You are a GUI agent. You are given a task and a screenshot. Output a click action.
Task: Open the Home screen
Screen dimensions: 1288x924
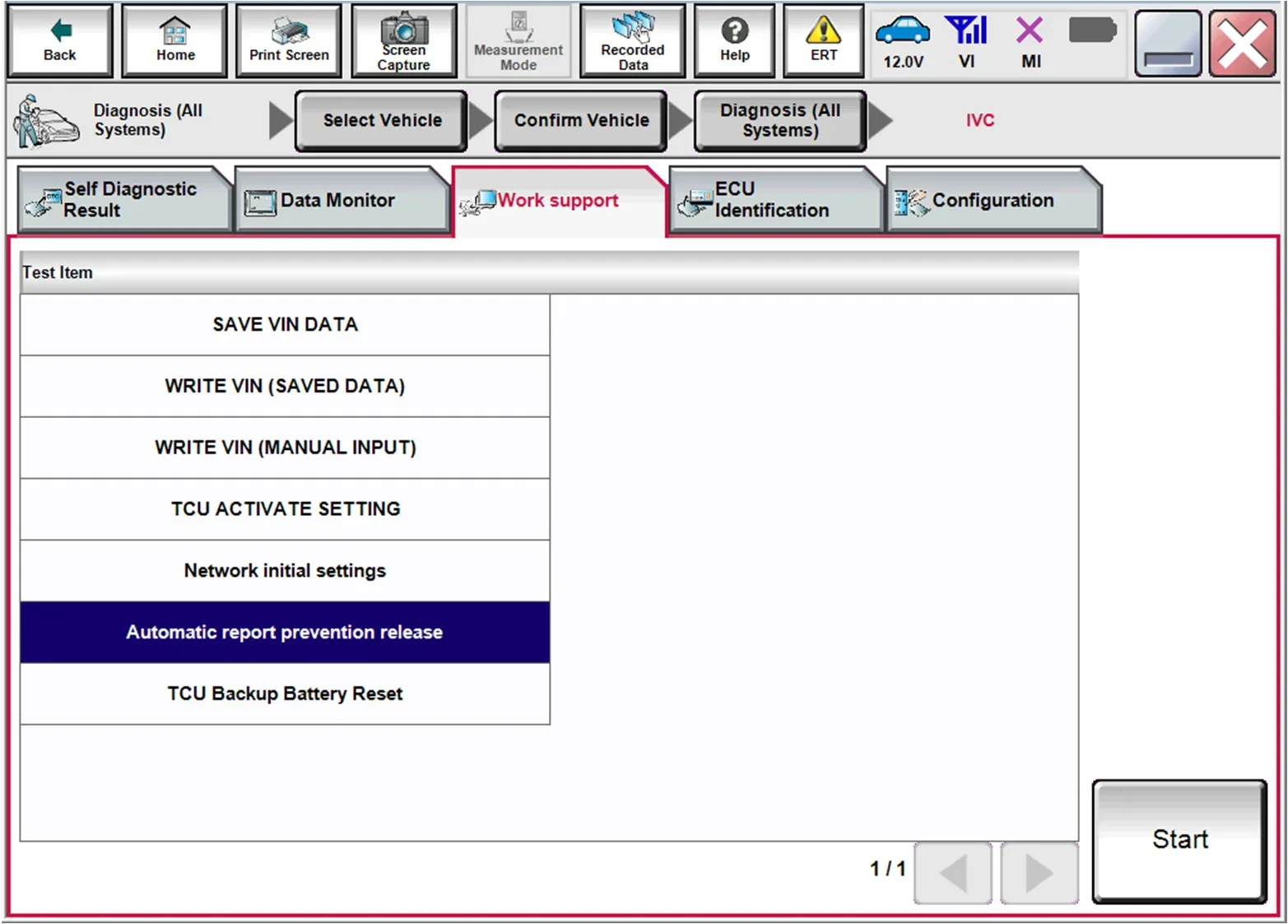[x=174, y=41]
